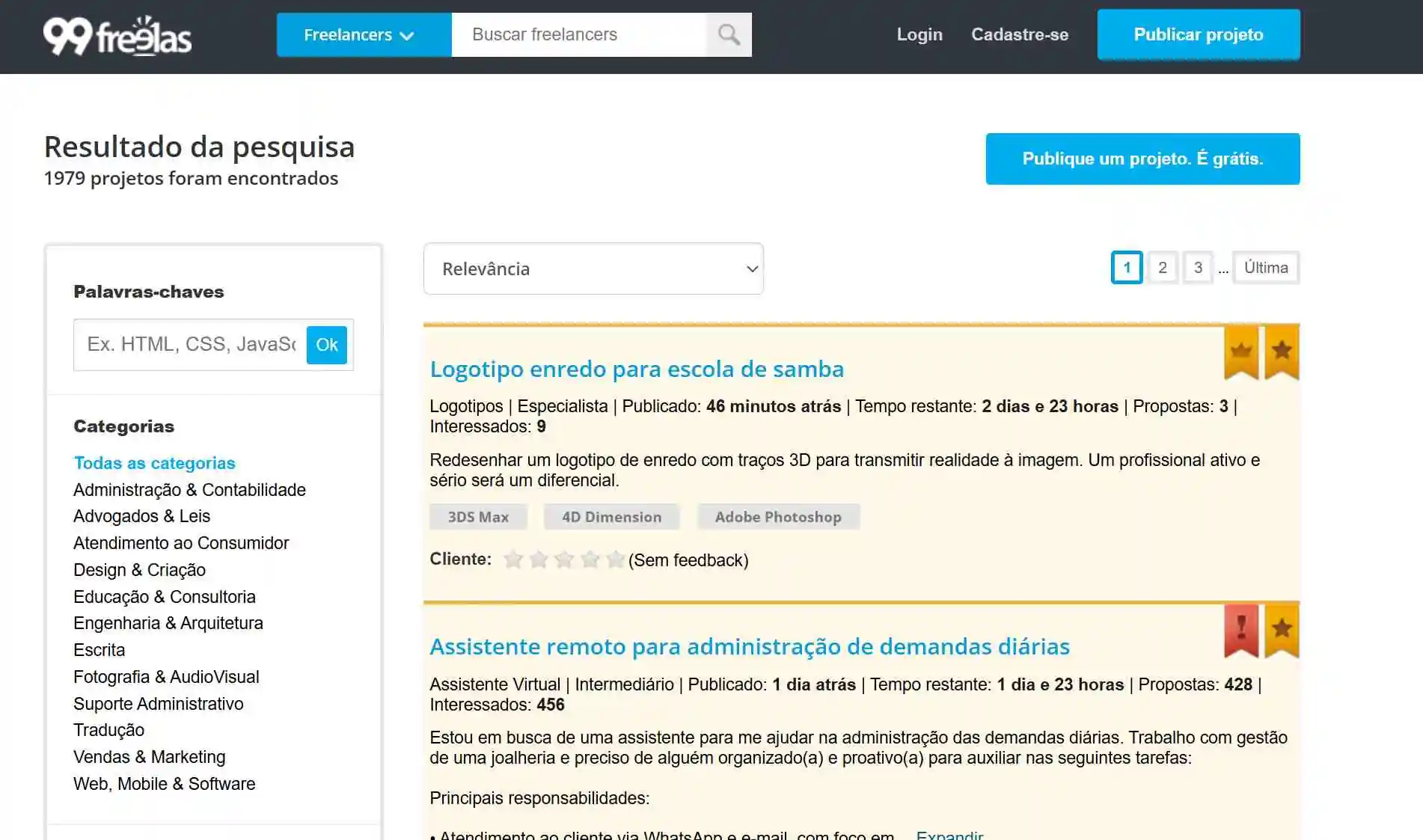Click Publique um projeto. É grátis. button
The width and height of the screenshot is (1423, 840).
1142,159
